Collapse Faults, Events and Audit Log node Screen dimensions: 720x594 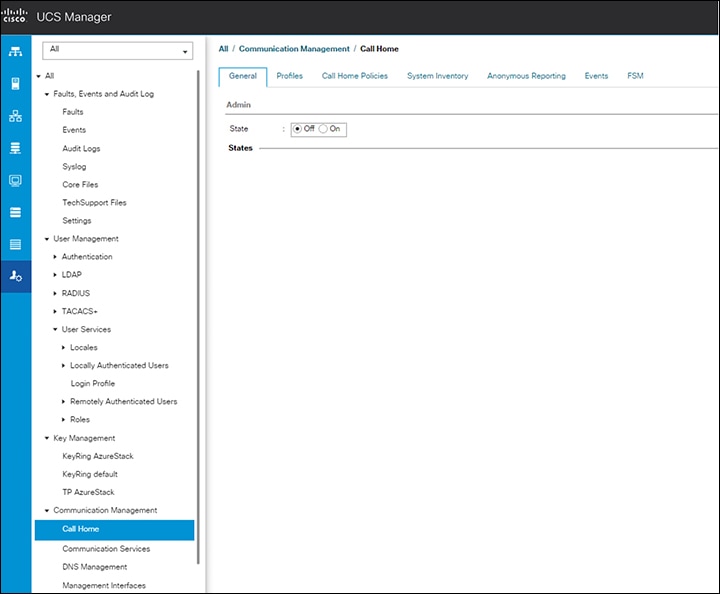click(x=47, y=94)
